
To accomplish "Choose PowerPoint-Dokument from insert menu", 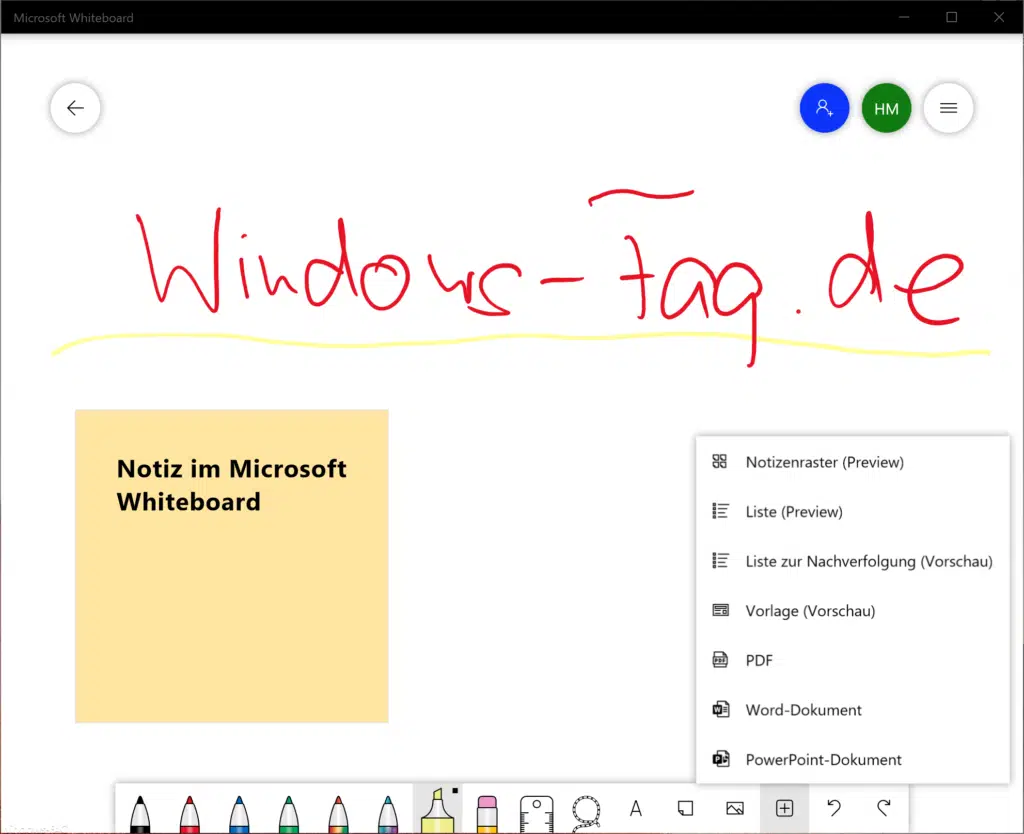I will tap(823, 760).
